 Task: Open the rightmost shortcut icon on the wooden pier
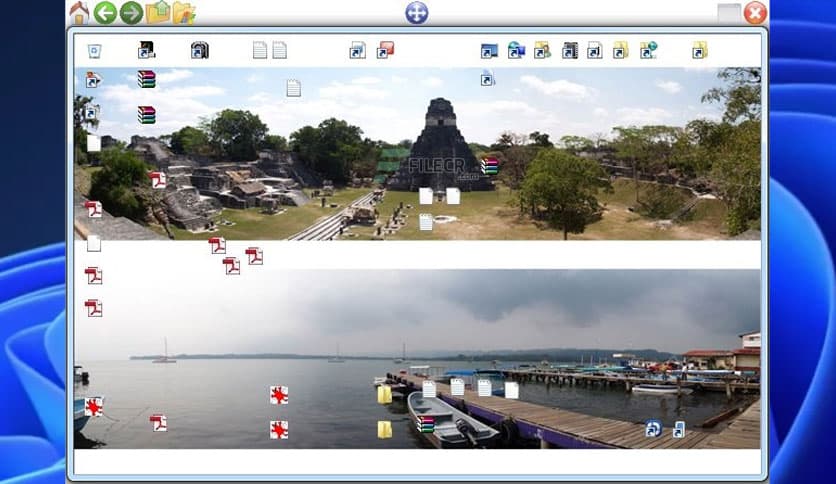point(679,429)
